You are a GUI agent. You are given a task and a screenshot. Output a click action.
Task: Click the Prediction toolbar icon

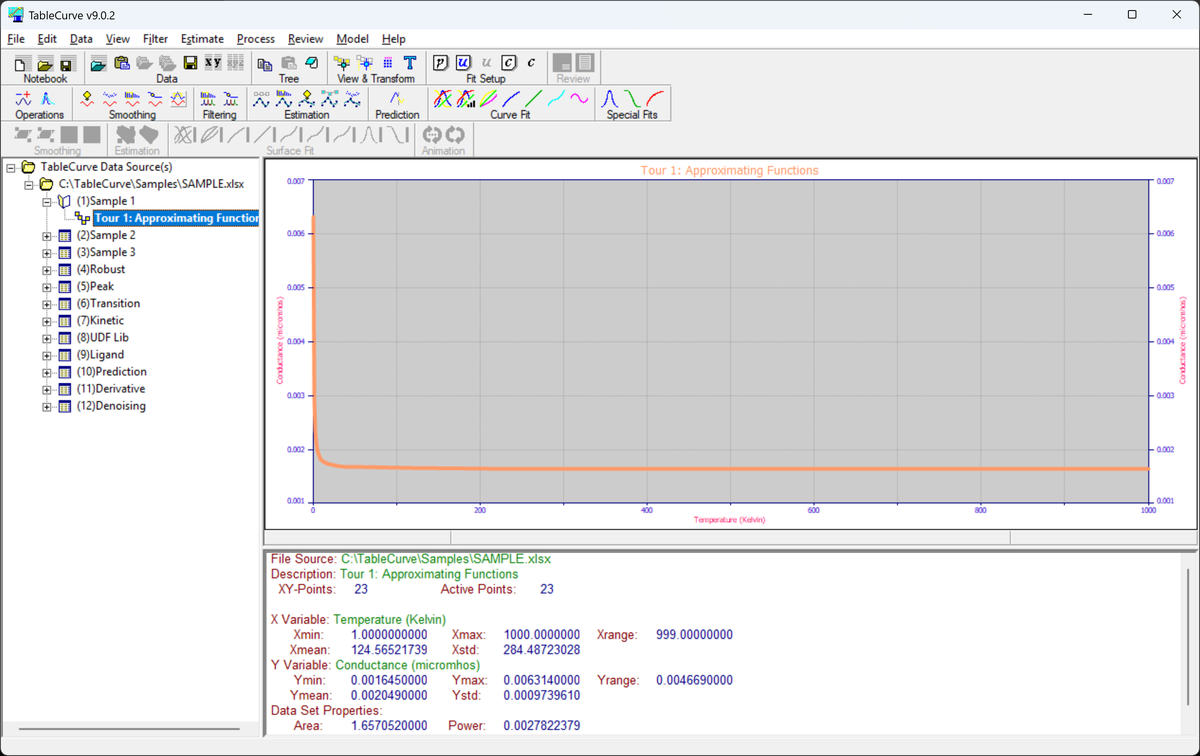click(x=397, y=99)
